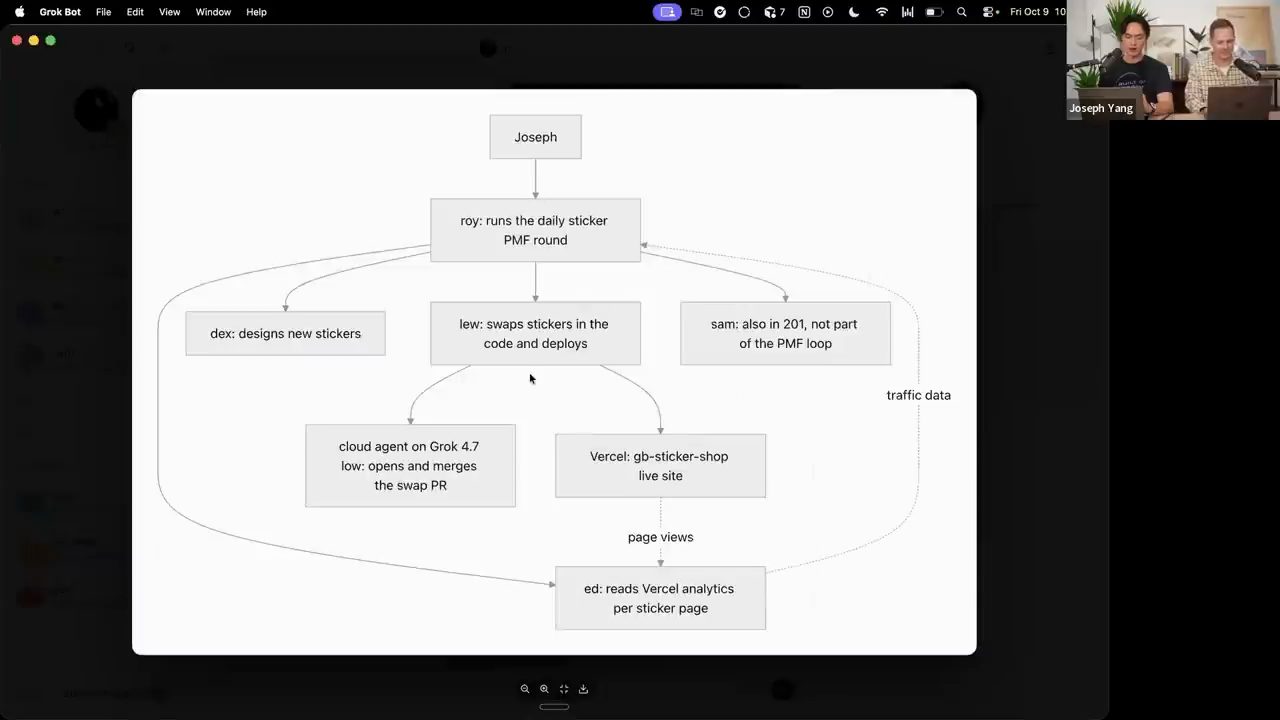
Task: Click the 'roy: runs the daily sticker' node
Action: pos(535,230)
